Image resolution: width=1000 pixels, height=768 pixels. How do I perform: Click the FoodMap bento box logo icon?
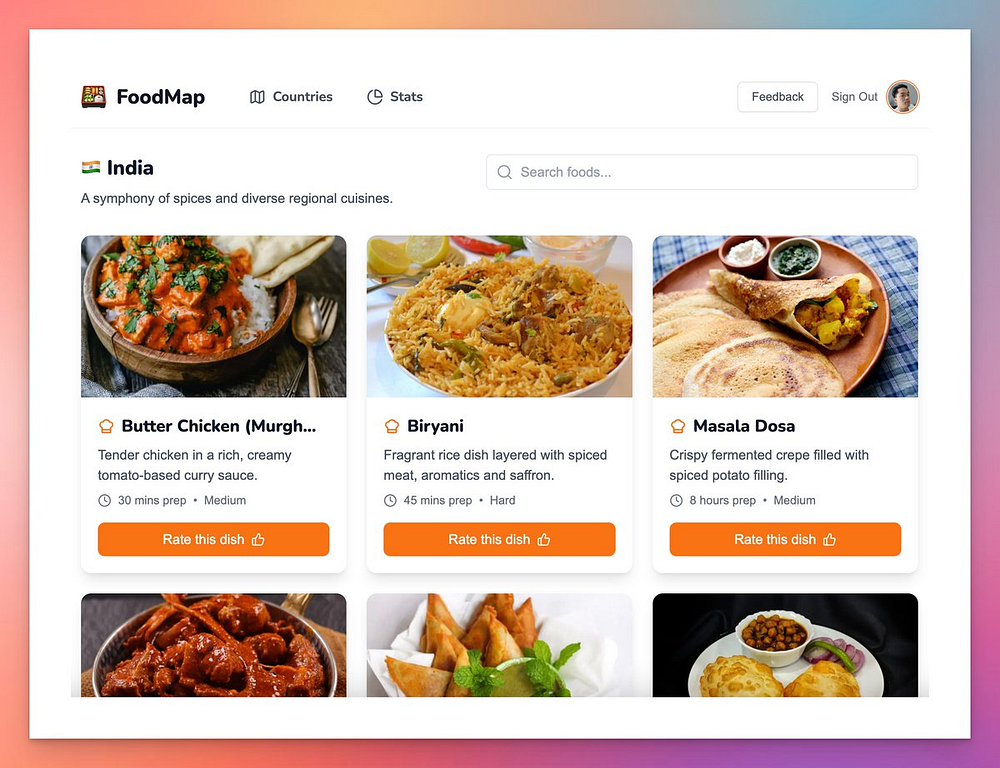point(94,97)
